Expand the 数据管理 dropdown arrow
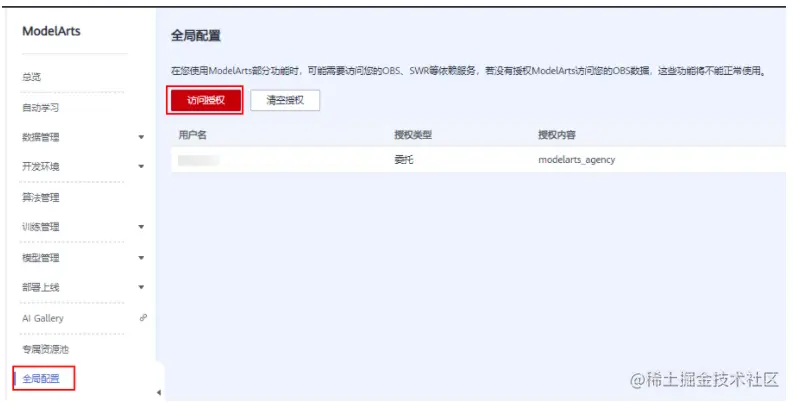Viewport: 793px width, 403px height. click(x=142, y=137)
